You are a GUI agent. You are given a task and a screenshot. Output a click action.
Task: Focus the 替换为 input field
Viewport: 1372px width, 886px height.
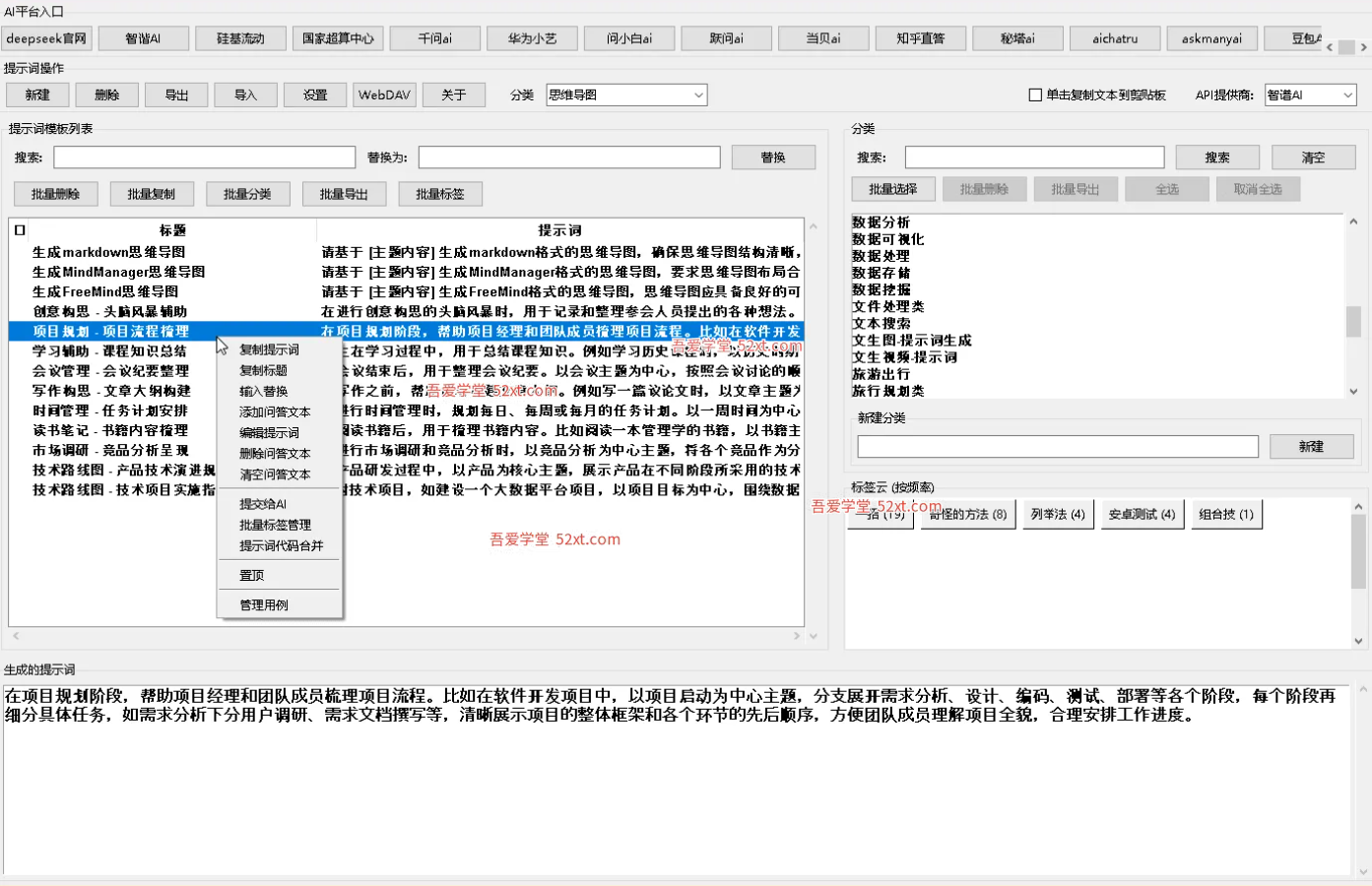[x=569, y=158]
